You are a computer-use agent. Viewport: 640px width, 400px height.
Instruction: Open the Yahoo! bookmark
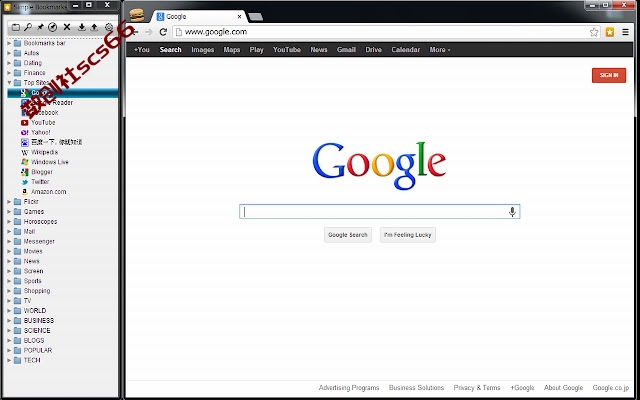coord(36,132)
